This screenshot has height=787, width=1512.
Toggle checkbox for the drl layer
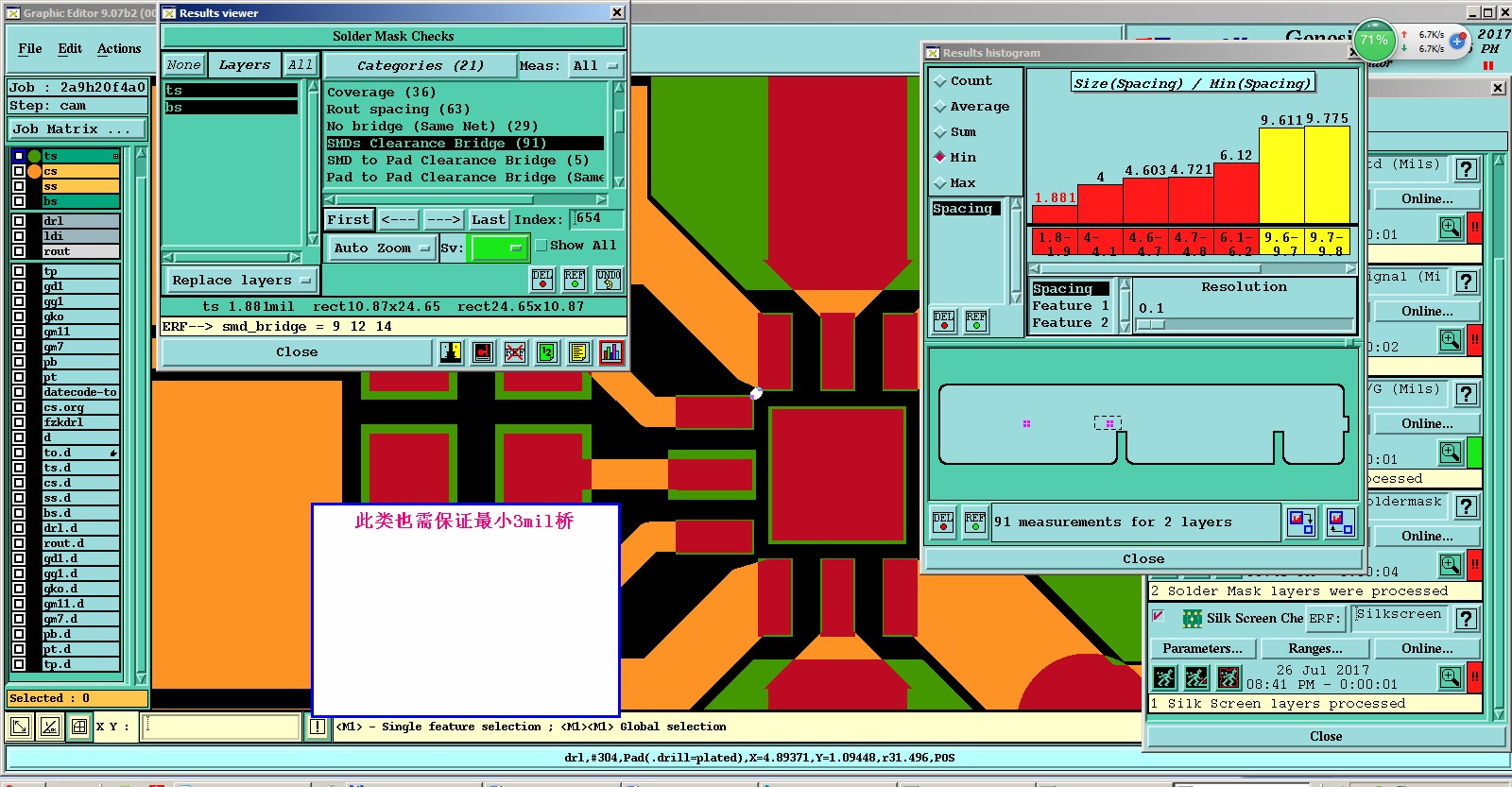coord(19,221)
